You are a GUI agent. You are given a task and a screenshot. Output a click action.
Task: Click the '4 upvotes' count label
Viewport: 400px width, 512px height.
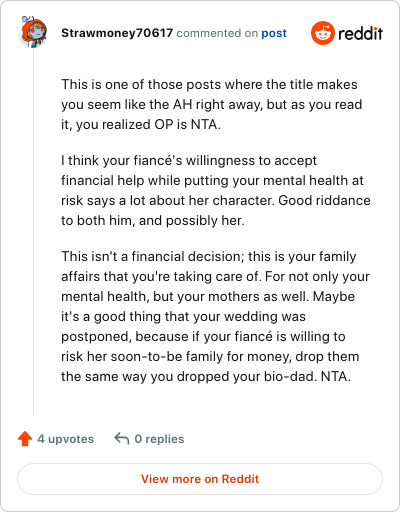(66, 439)
